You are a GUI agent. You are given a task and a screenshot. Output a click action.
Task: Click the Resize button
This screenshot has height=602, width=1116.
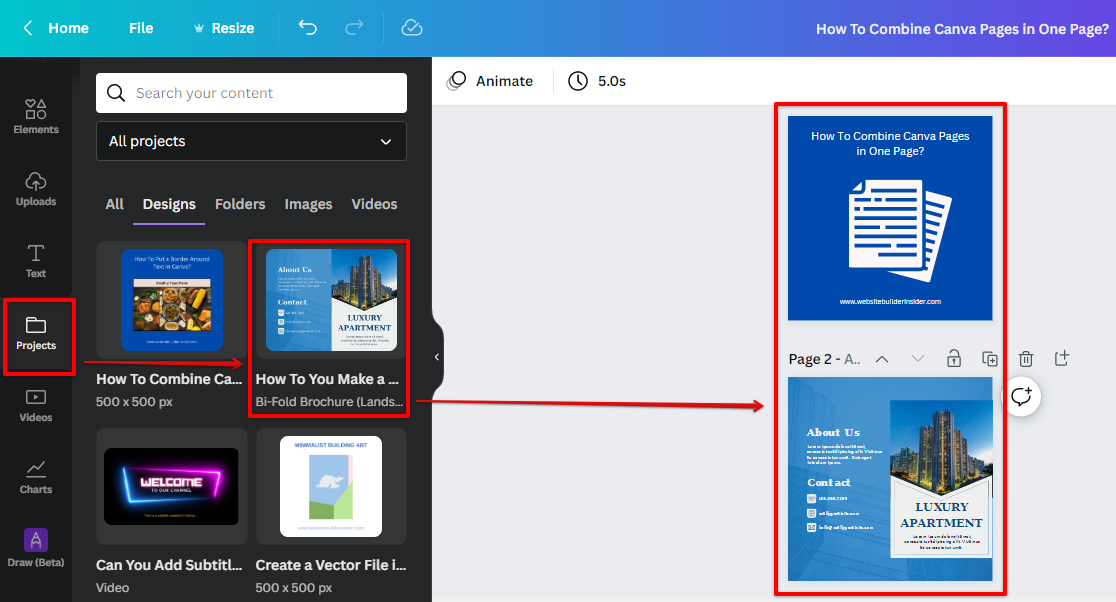[x=222, y=28]
